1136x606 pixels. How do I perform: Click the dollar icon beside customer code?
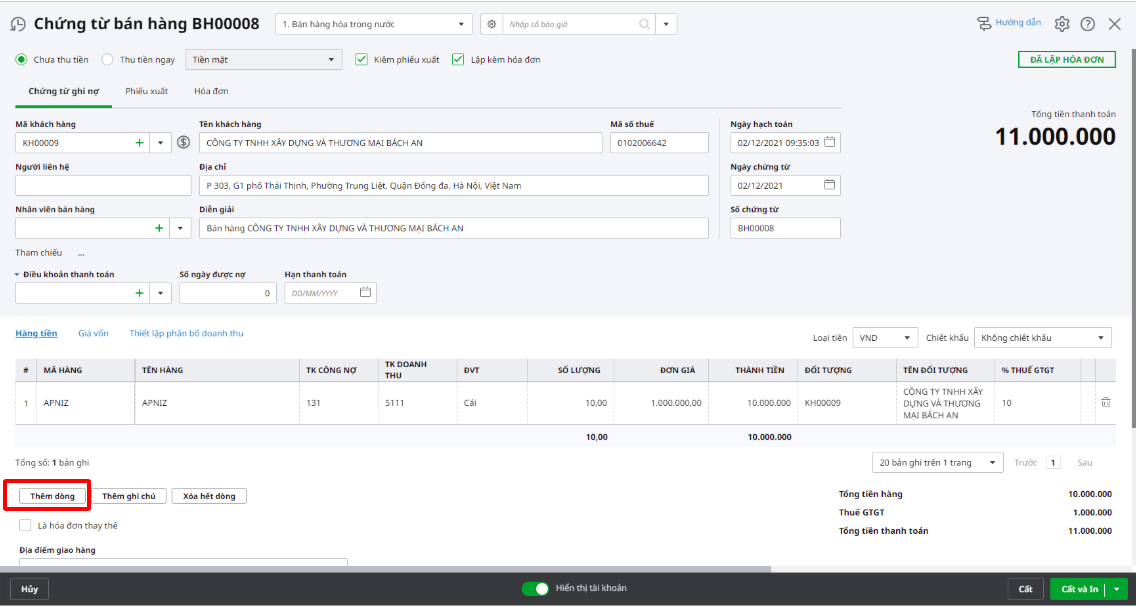click(183, 143)
